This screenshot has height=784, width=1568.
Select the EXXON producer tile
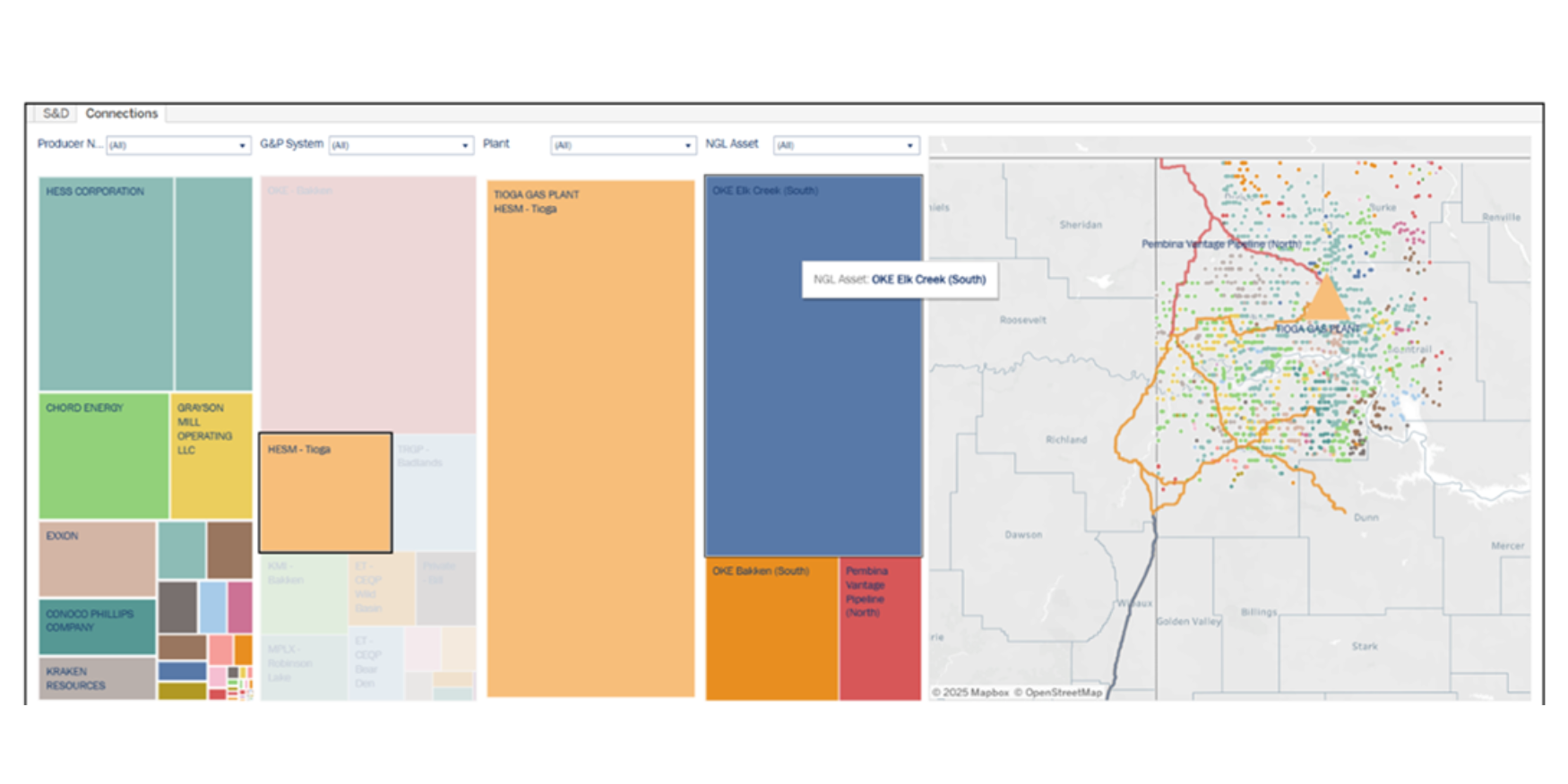(x=97, y=560)
